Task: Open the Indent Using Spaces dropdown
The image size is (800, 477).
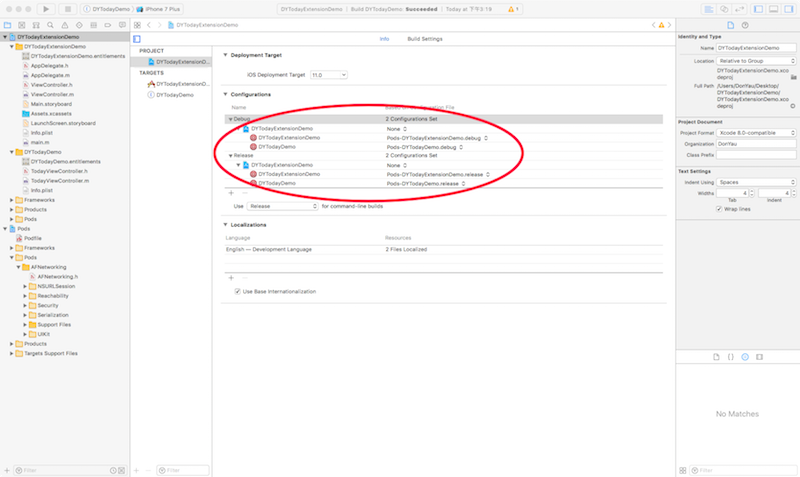Action: [756, 182]
